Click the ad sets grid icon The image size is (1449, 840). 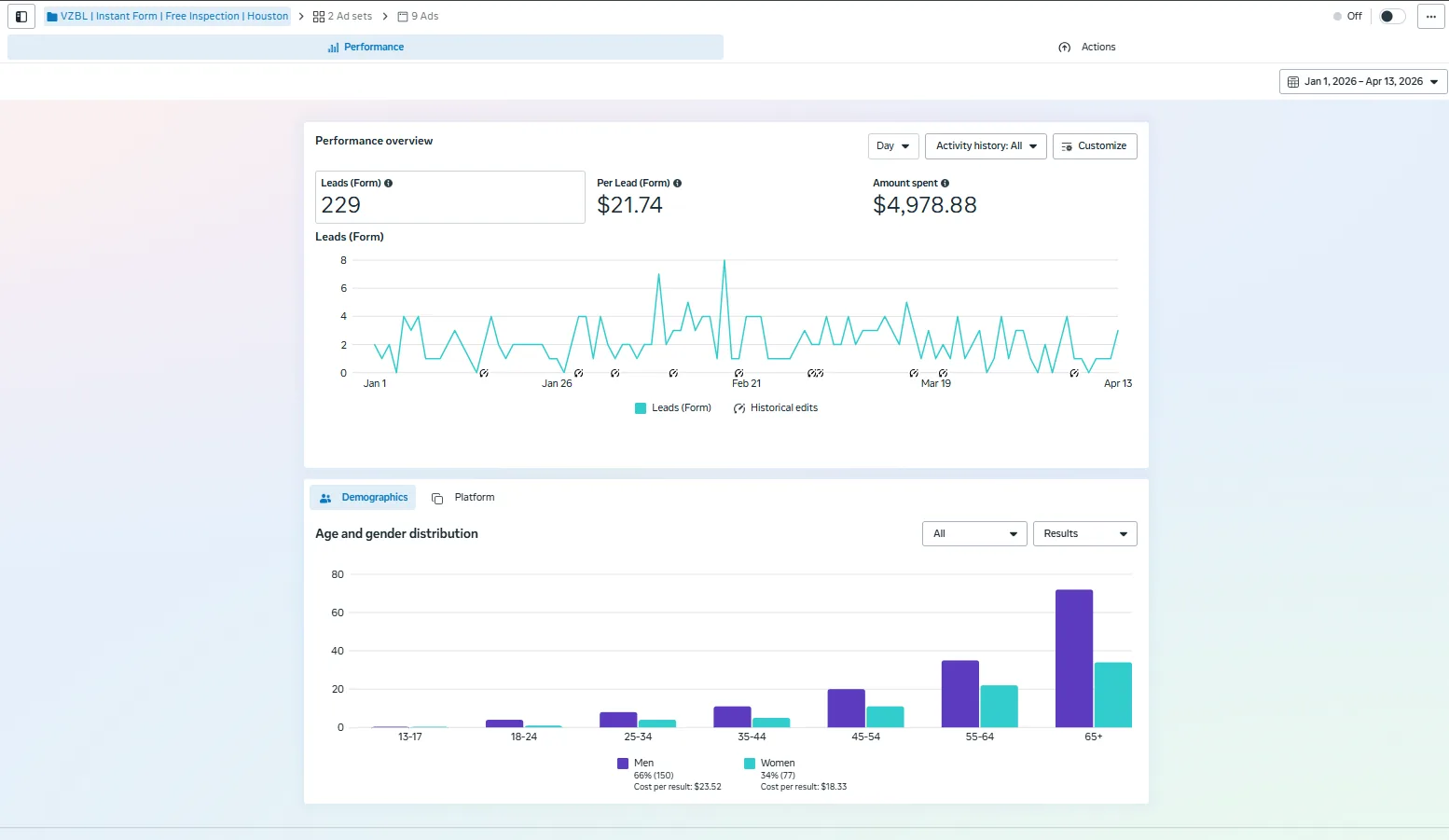pyautogui.click(x=319, y=17)
